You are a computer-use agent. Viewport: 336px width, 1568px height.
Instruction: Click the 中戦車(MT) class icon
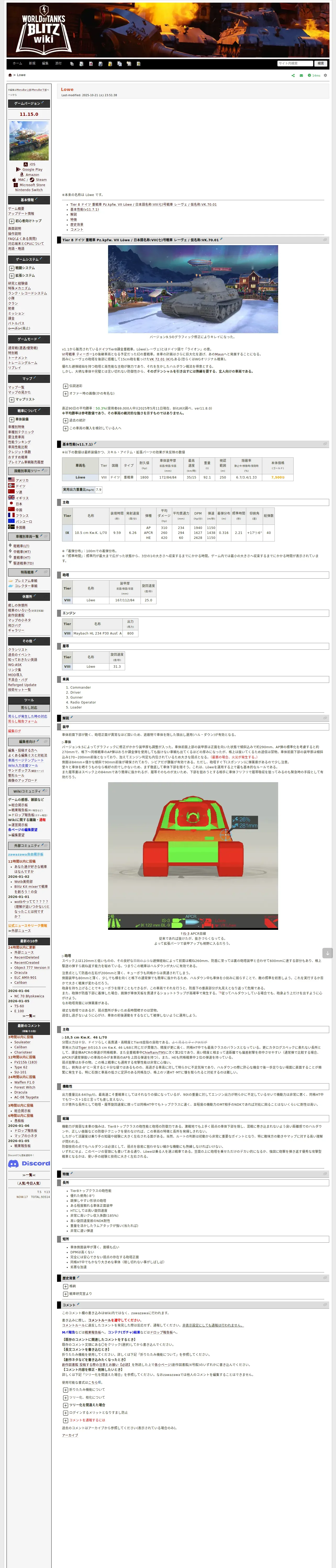point(10,551)
